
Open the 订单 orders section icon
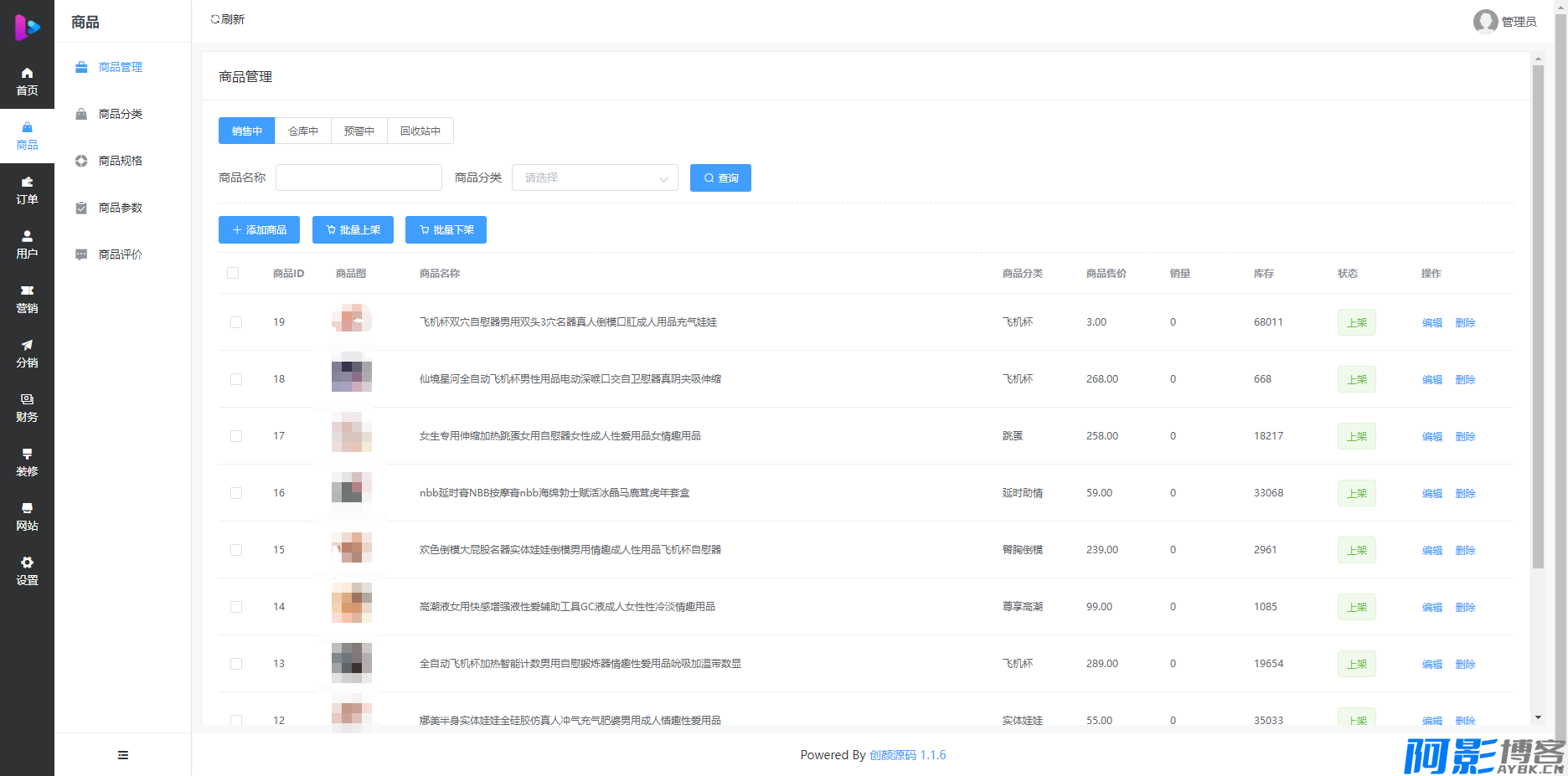pos(27,182)
